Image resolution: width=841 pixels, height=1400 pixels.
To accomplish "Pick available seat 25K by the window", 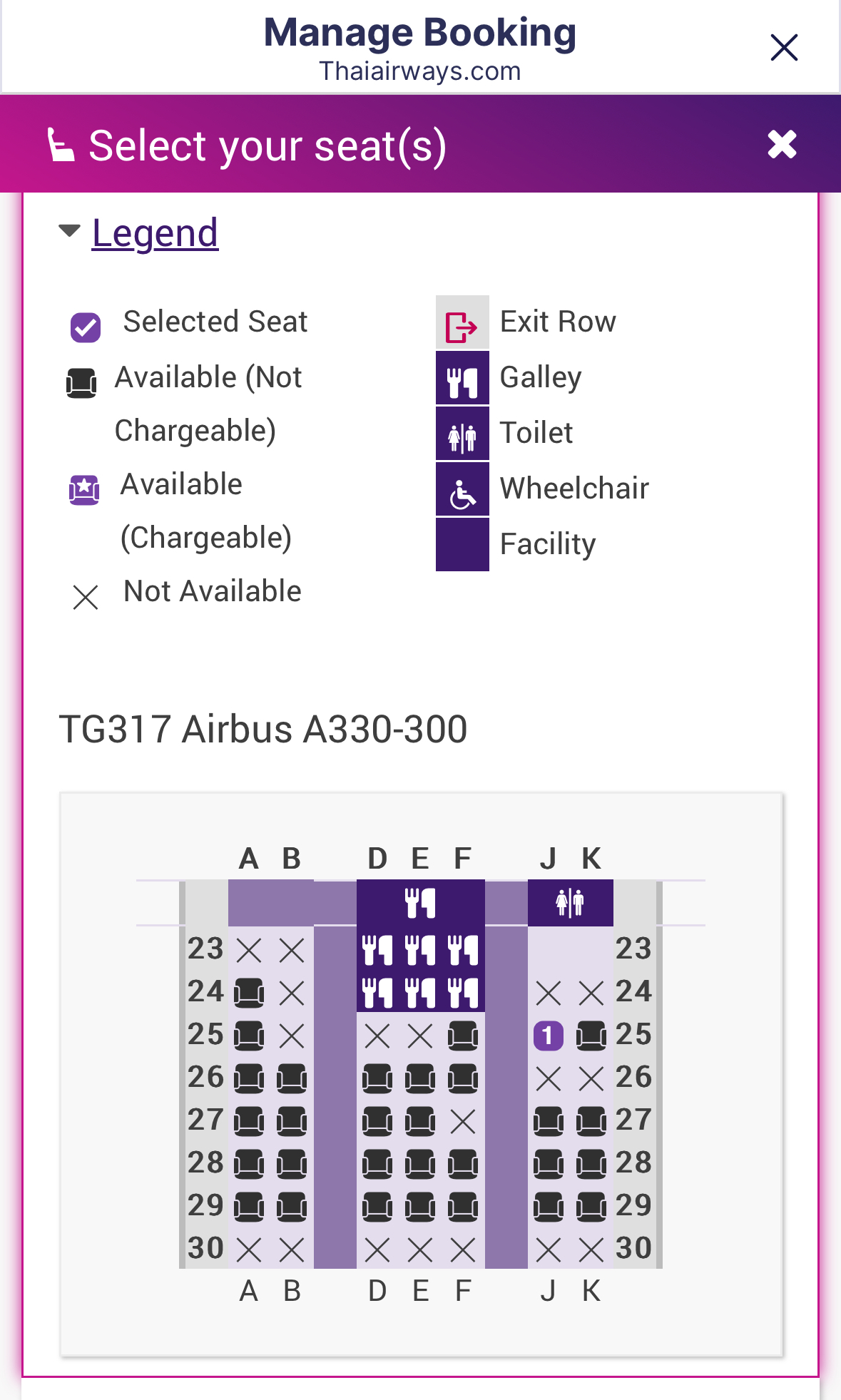I will 591,1036.
